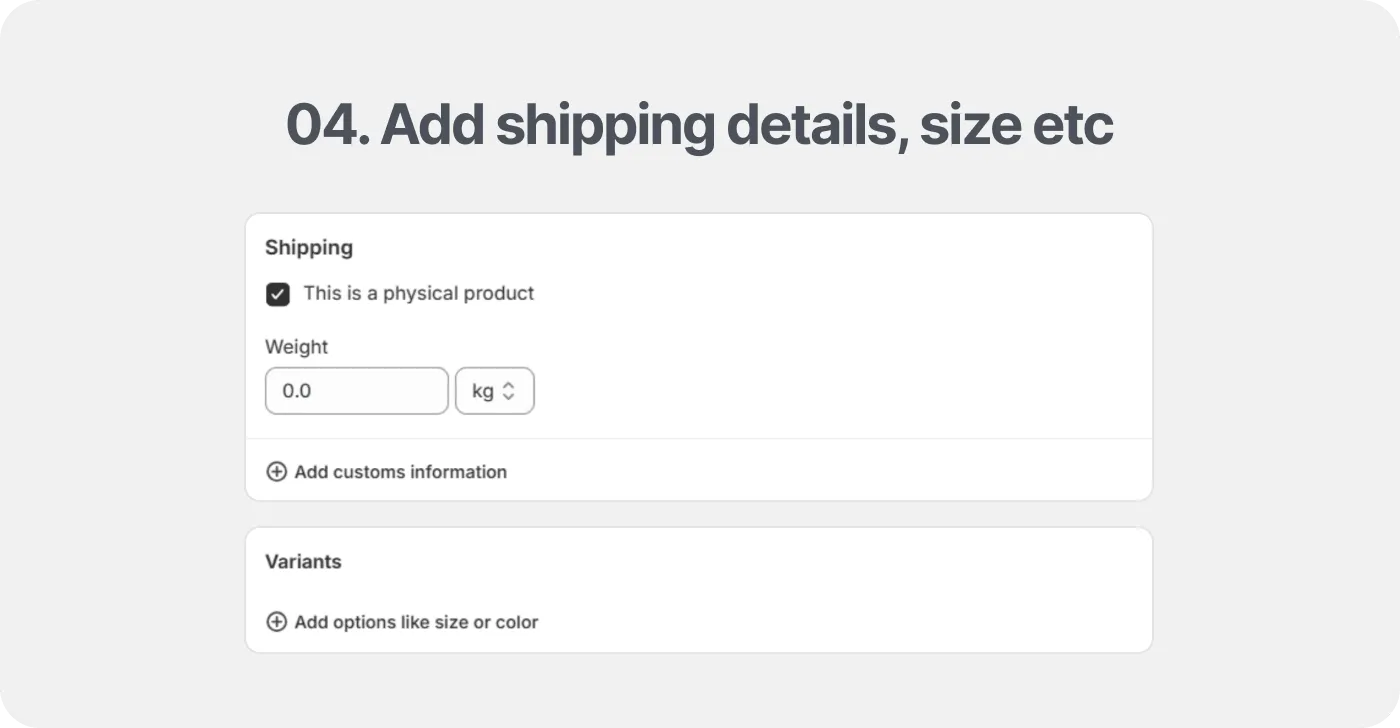Screen dimensions: 1400x728
Task: Click Add options like size or color
Action: pos(416,621)
